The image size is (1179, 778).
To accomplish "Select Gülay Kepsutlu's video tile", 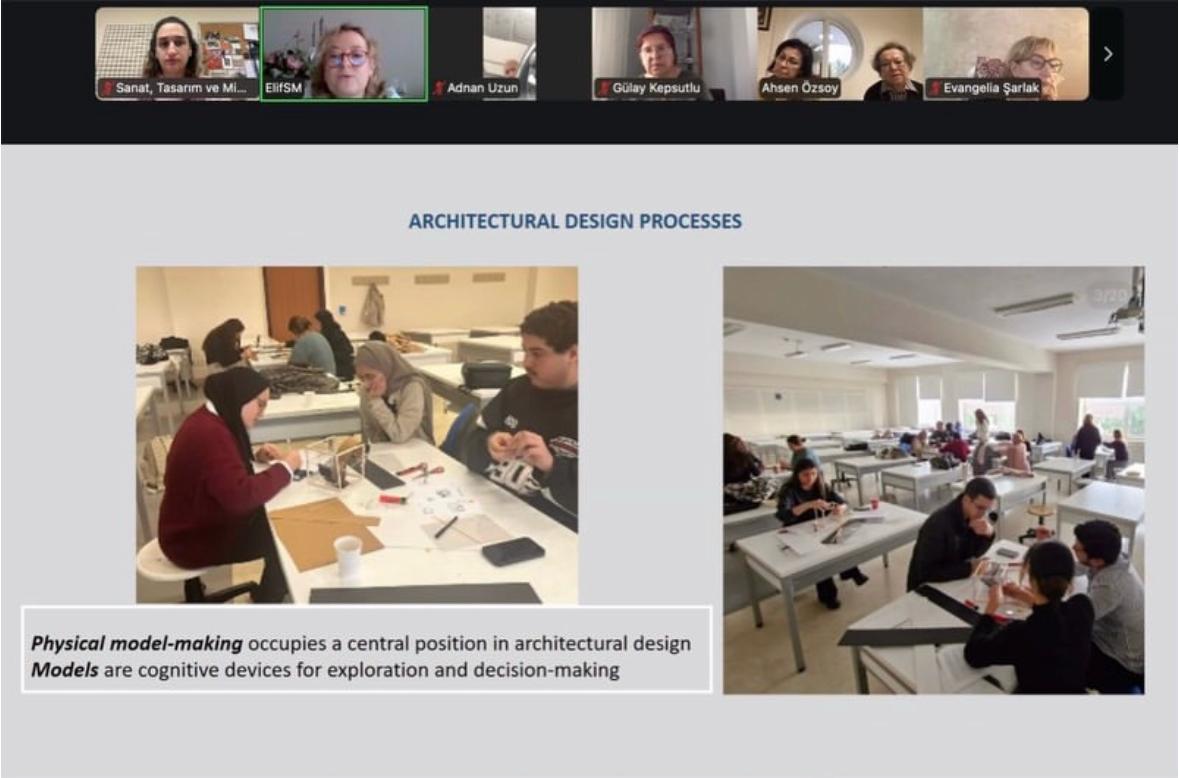I will [674, 54].
